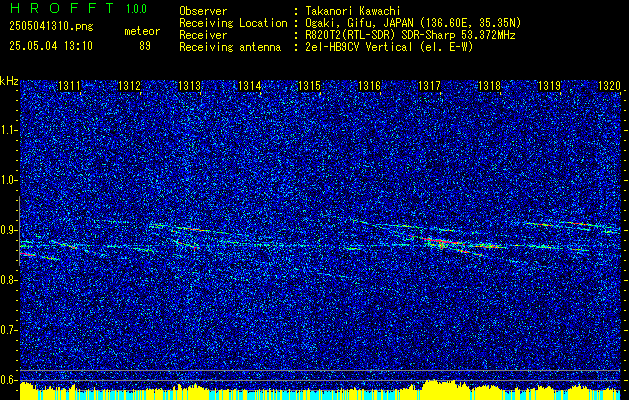Click the receiver value R820T2(RTL-SDR) SDR-Sharp

[x=382, y=35]
